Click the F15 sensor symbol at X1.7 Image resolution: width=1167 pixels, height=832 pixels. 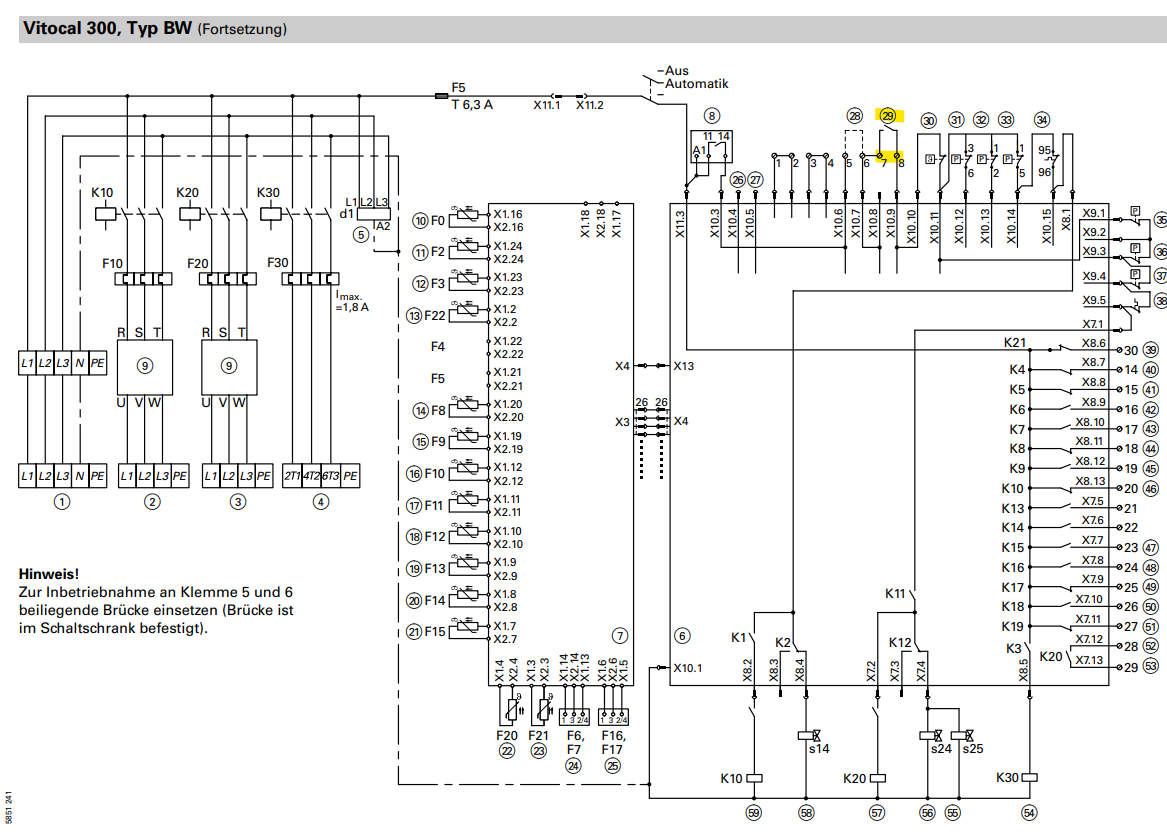[462, 632]
